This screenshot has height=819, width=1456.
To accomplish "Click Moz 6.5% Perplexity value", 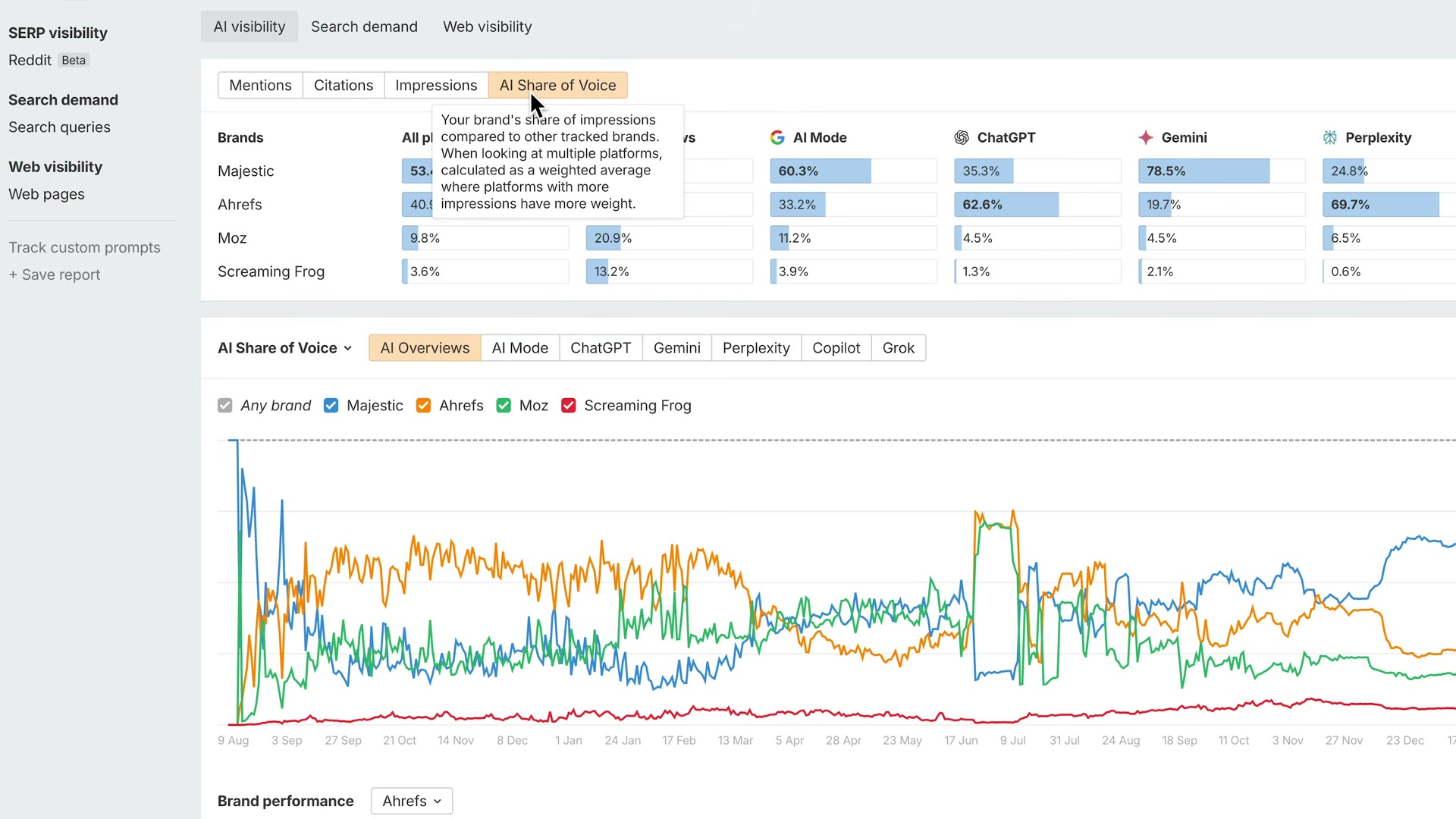I will [x=1345, y=238].
